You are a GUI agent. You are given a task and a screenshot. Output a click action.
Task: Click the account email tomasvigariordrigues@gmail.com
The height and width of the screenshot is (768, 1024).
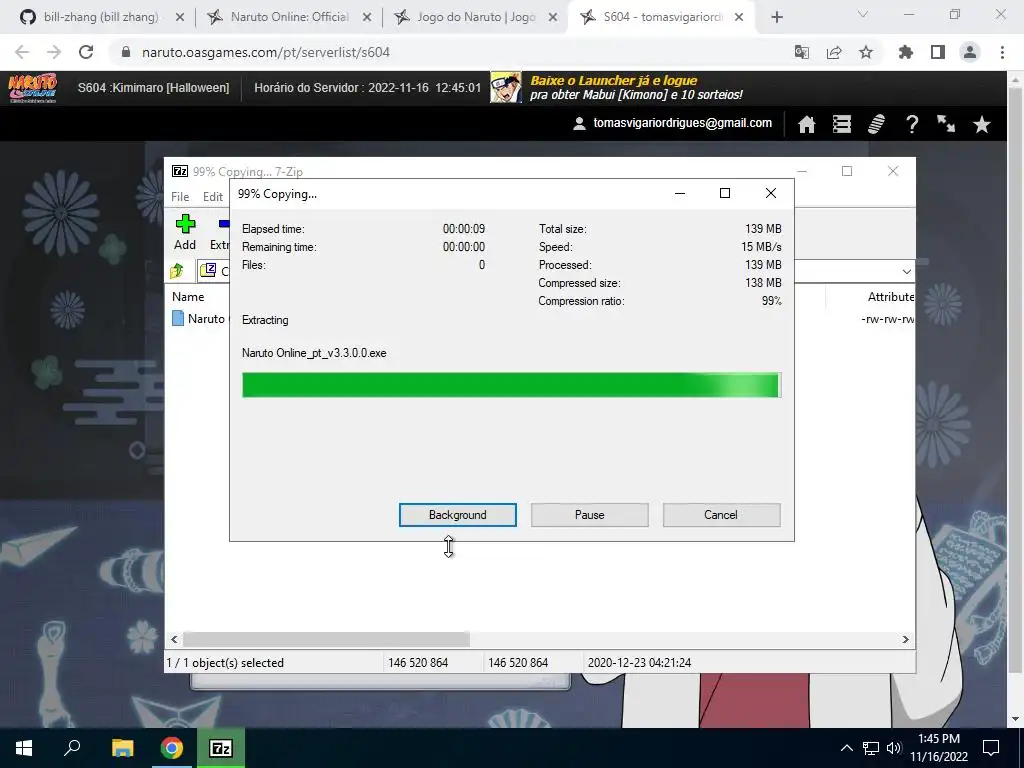(682, 123)
